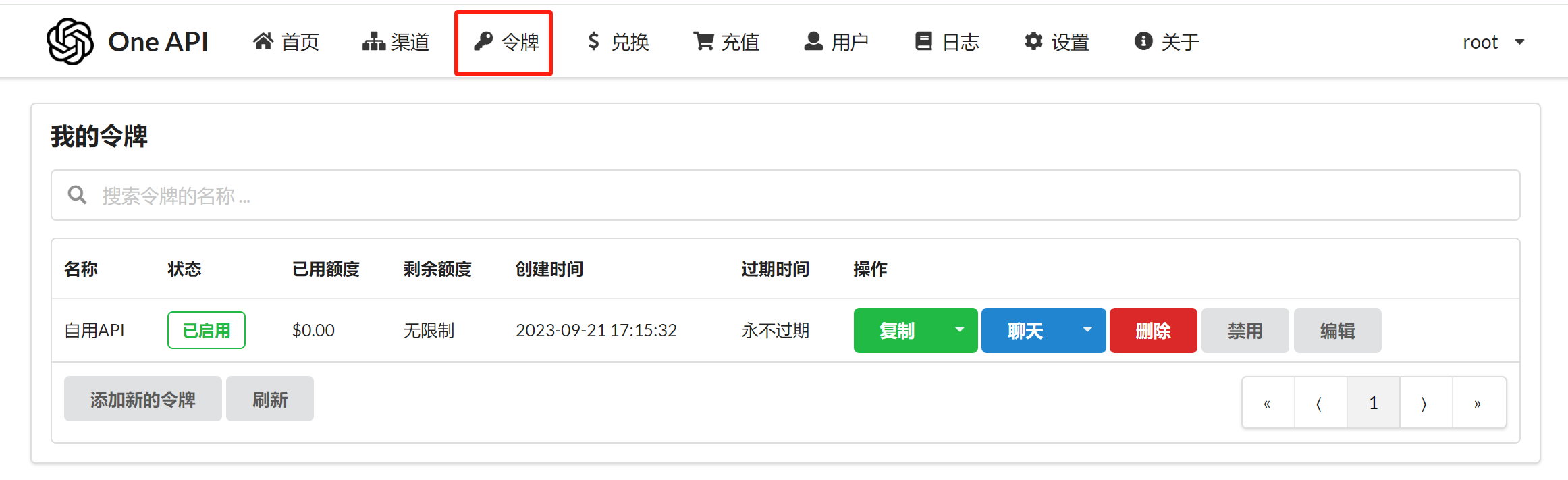Click the book icon beside 日志
This screenshot has height=480, width=1568.
[923, 41]
